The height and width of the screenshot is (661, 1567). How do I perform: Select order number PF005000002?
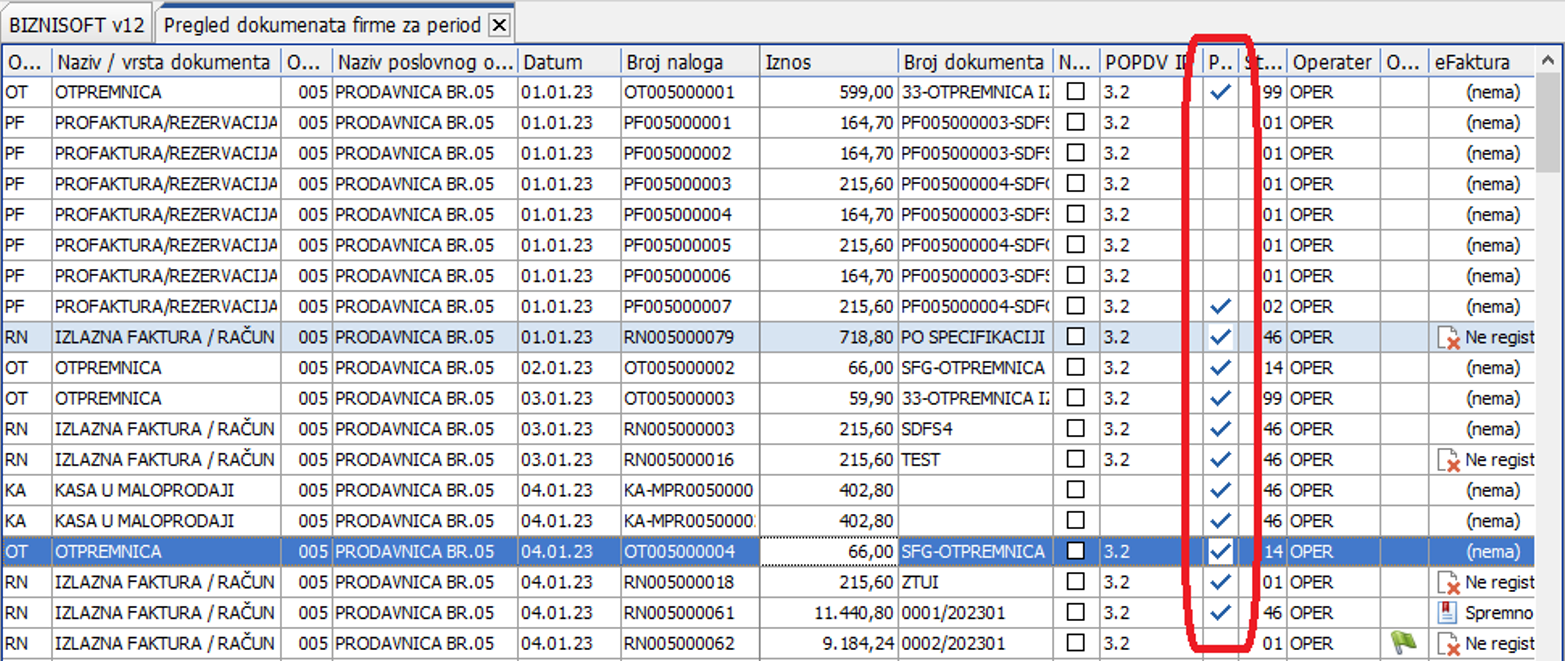[679, 154]
